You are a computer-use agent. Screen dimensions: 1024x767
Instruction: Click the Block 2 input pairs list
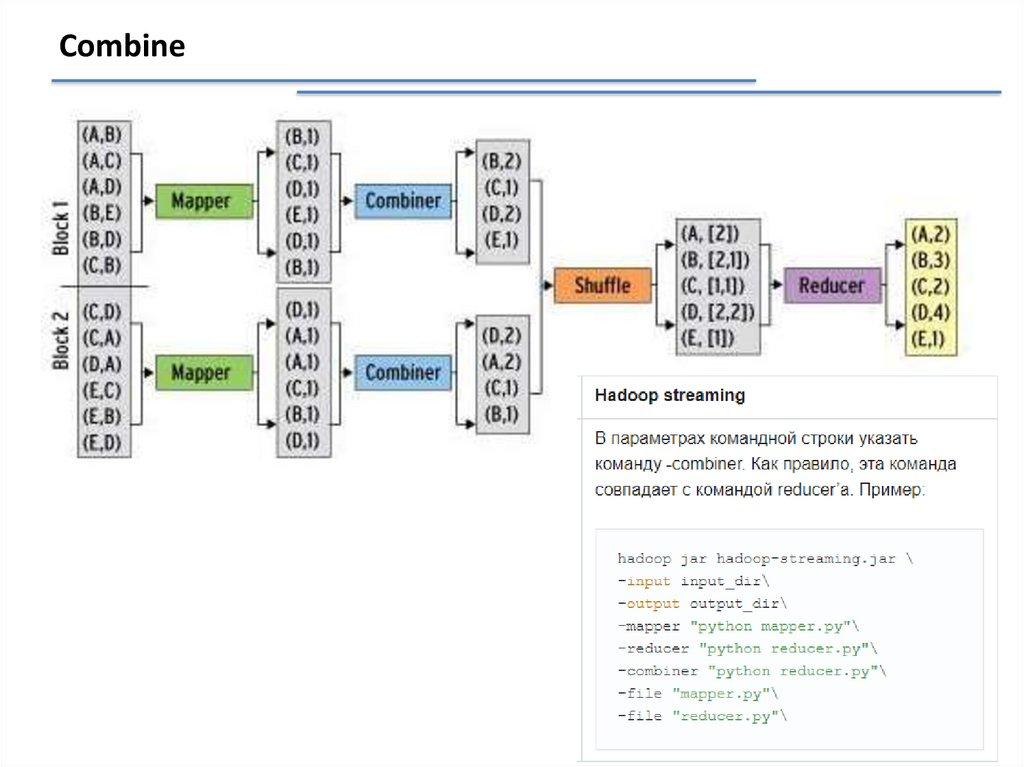click(103, 373)
